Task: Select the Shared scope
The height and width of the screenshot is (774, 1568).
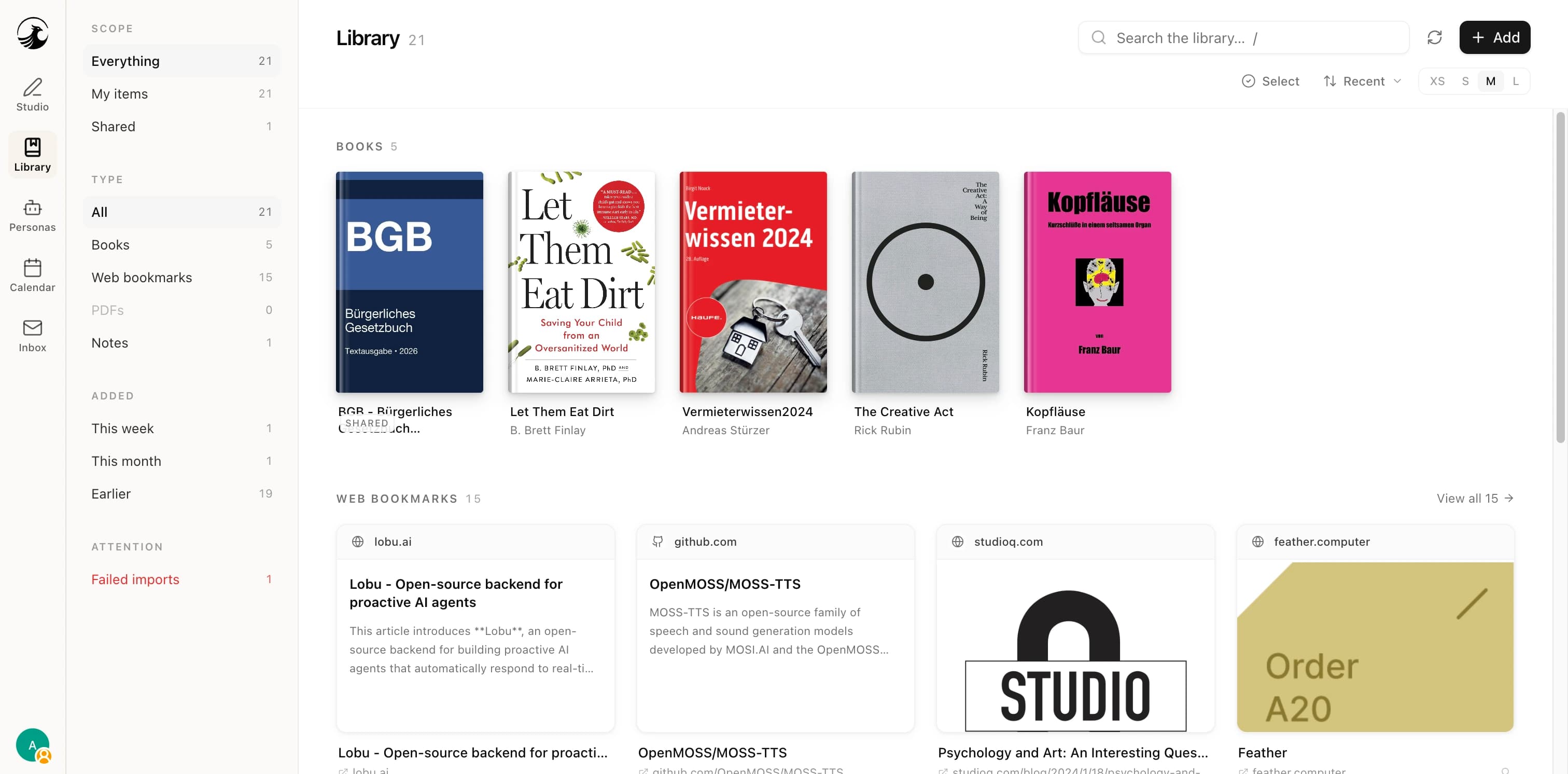Action: [x=181, y=126]
